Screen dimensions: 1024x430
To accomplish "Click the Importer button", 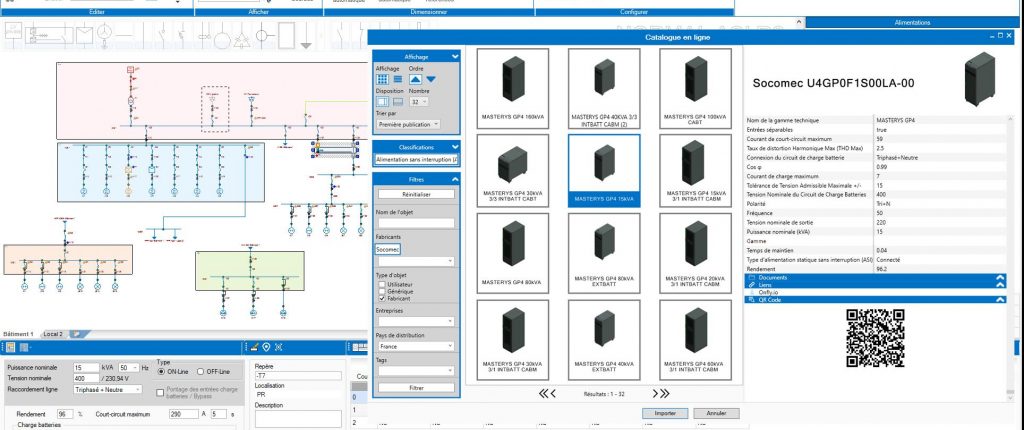I will 665,413.
